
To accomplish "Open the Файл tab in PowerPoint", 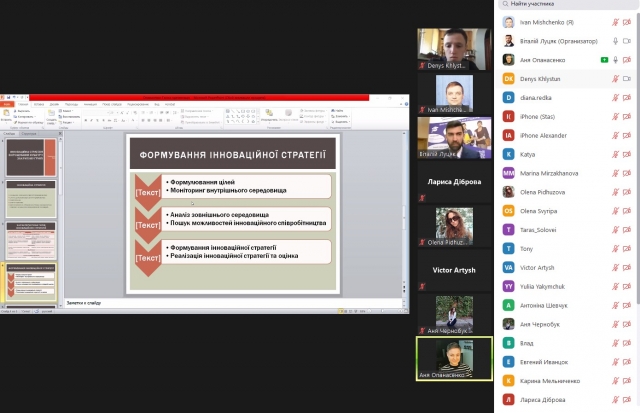I will click(x=7, y=104).
